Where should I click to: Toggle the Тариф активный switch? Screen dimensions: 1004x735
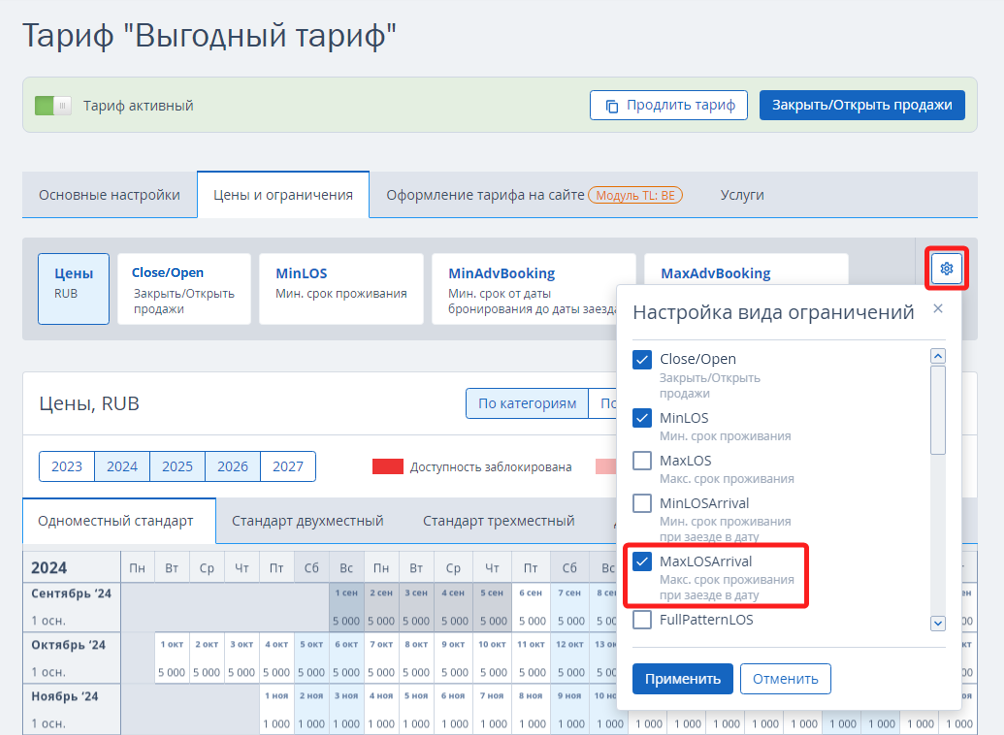(x=53, y=106)
